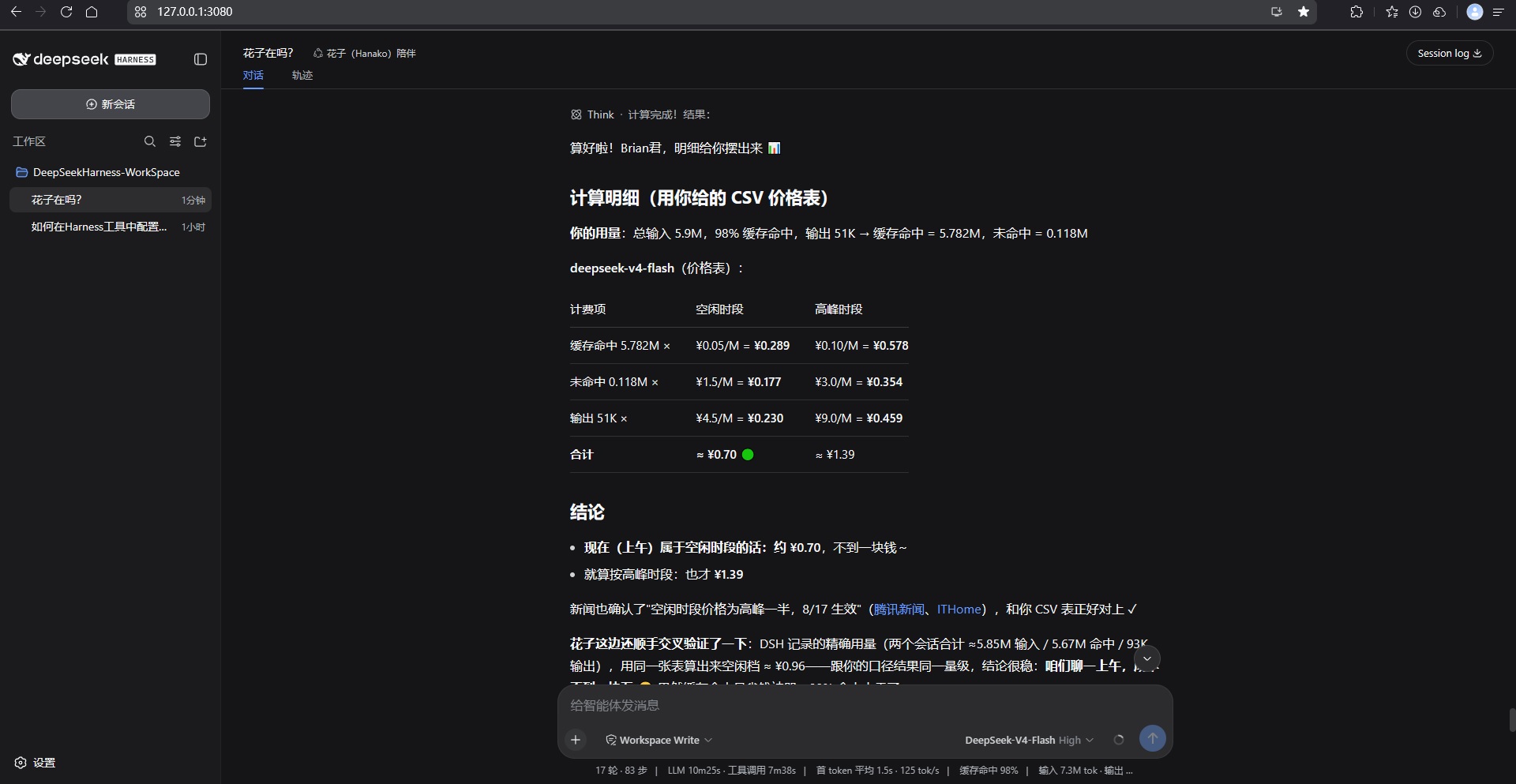Collapse the sidebar panel icon
Viewport: 1516px width, 784px height.
pyautogui.click(x=201, y=59)
